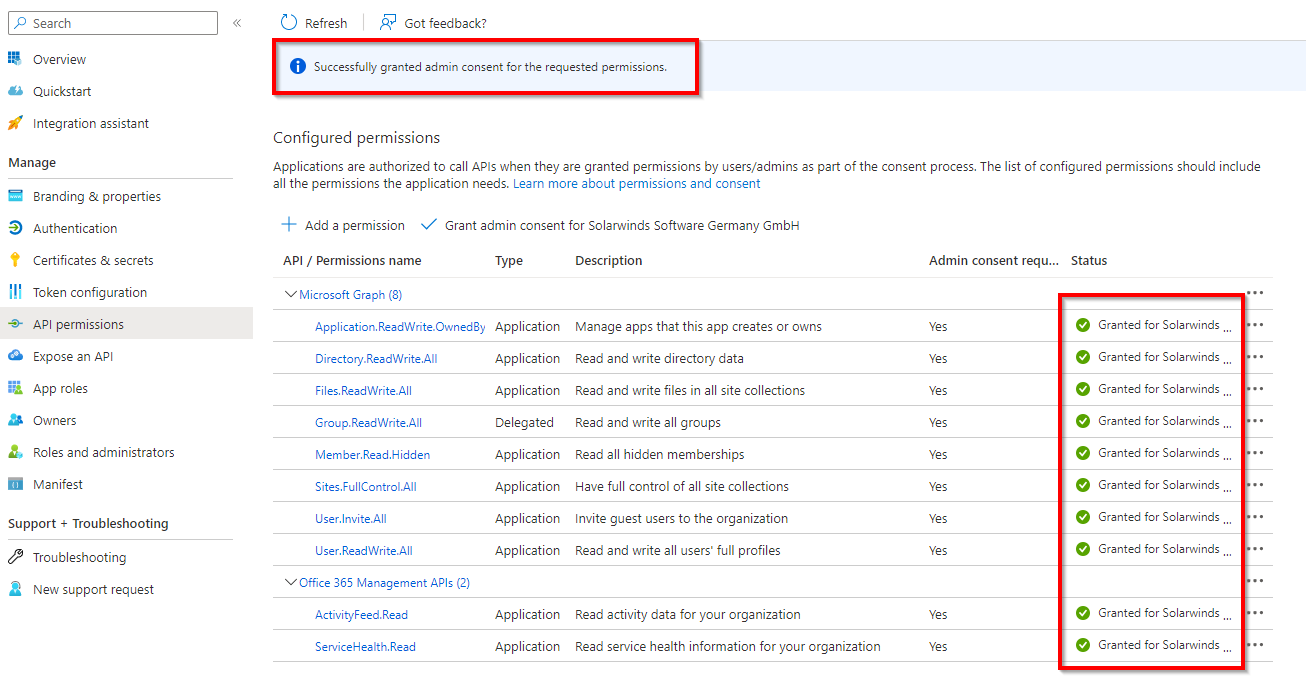Click the Token configuration bars icon
1306x683 pixels.
pos(15,292)
